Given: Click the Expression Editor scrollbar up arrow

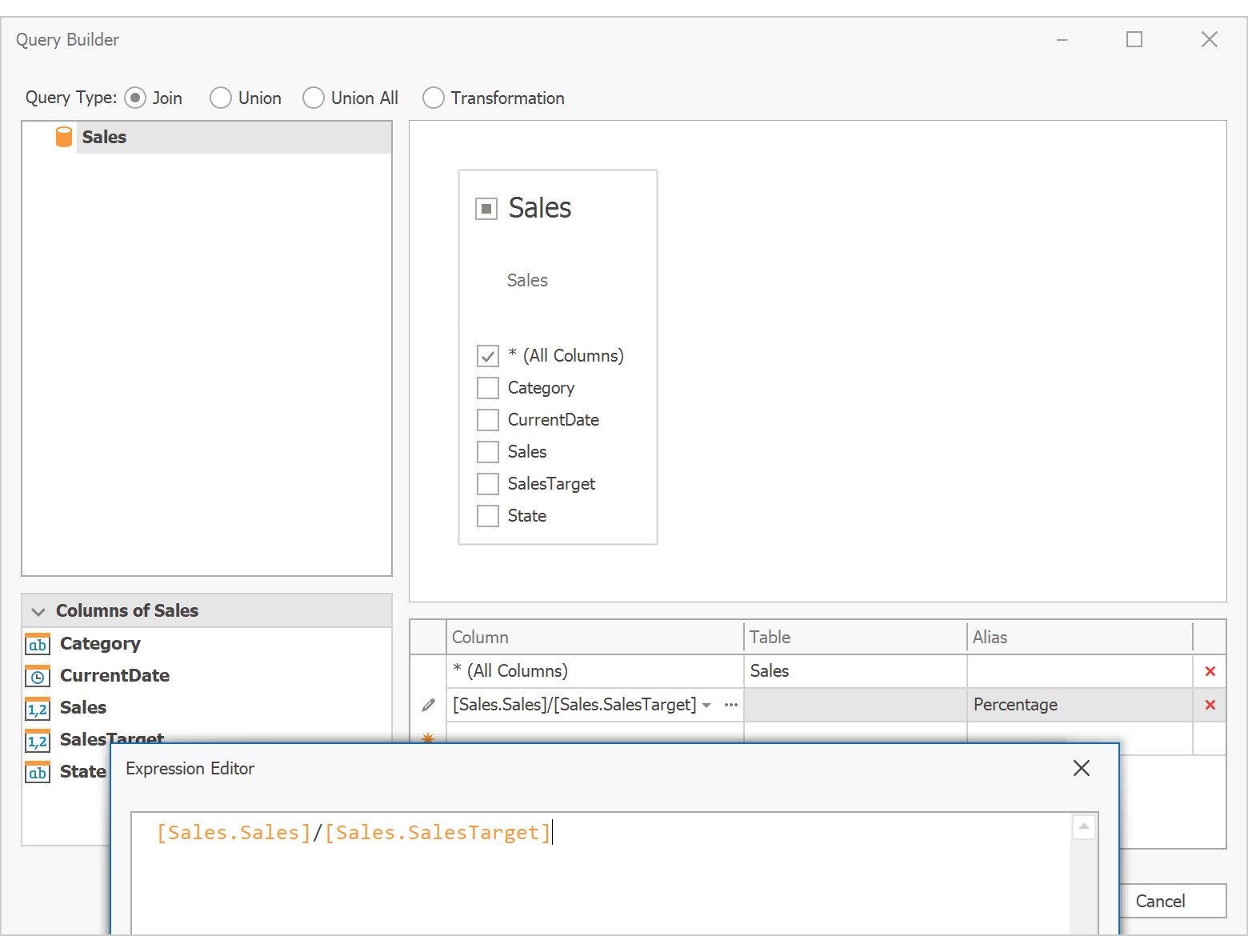Looking at the screenshot, I should 1084,826.
